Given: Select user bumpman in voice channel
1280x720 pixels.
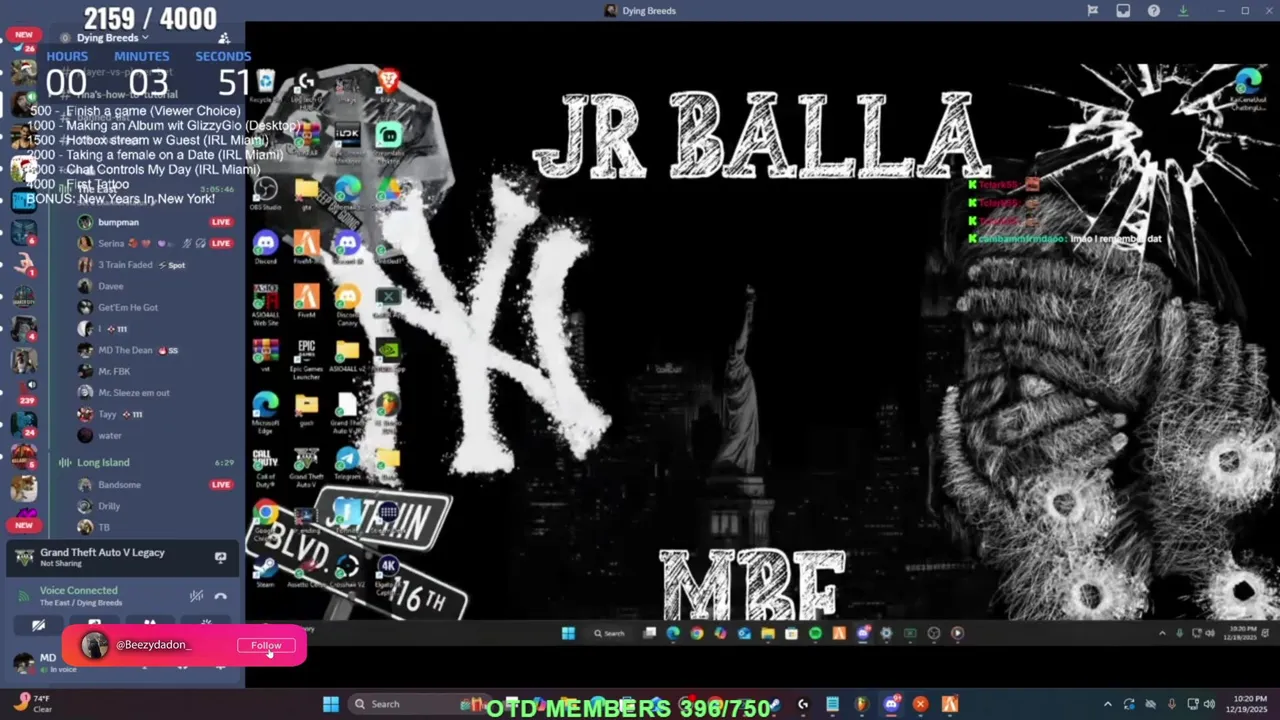Looking at the screenshot, I should (x=155, y=222).
